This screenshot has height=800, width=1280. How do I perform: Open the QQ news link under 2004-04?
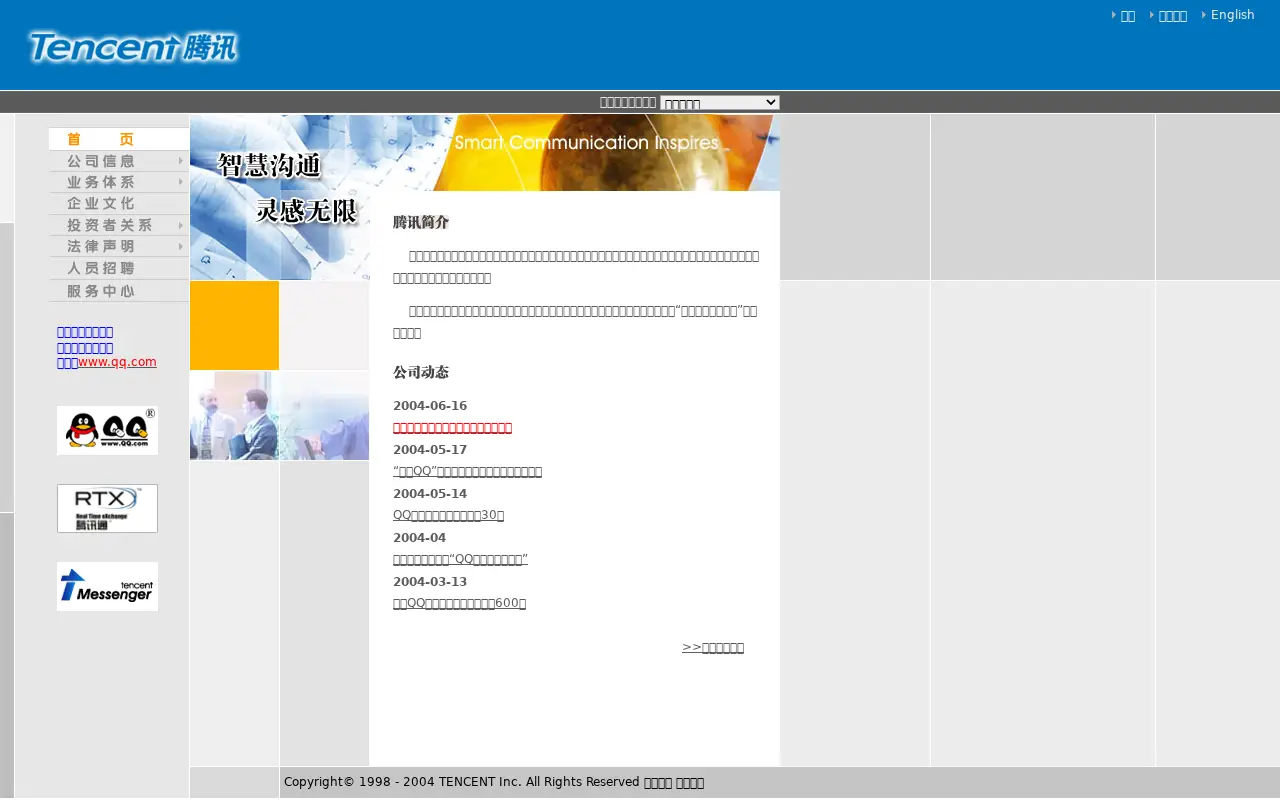[x=460, y=560]
